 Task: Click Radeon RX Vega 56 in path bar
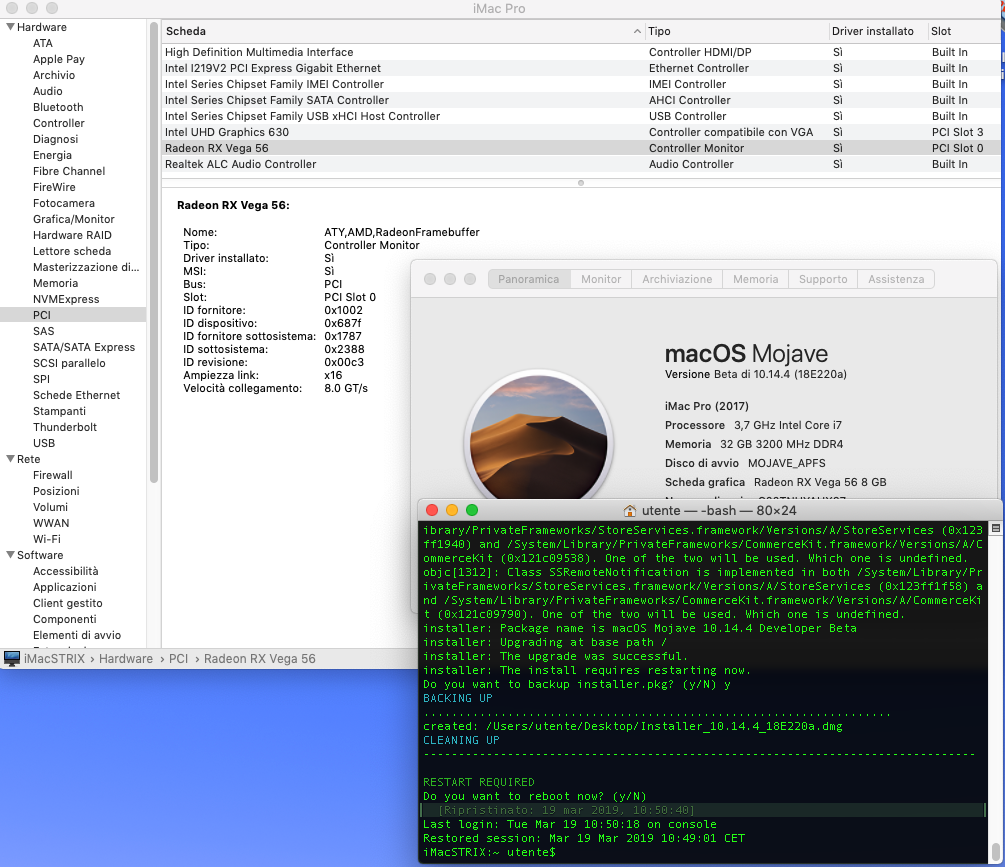point(260,659)
